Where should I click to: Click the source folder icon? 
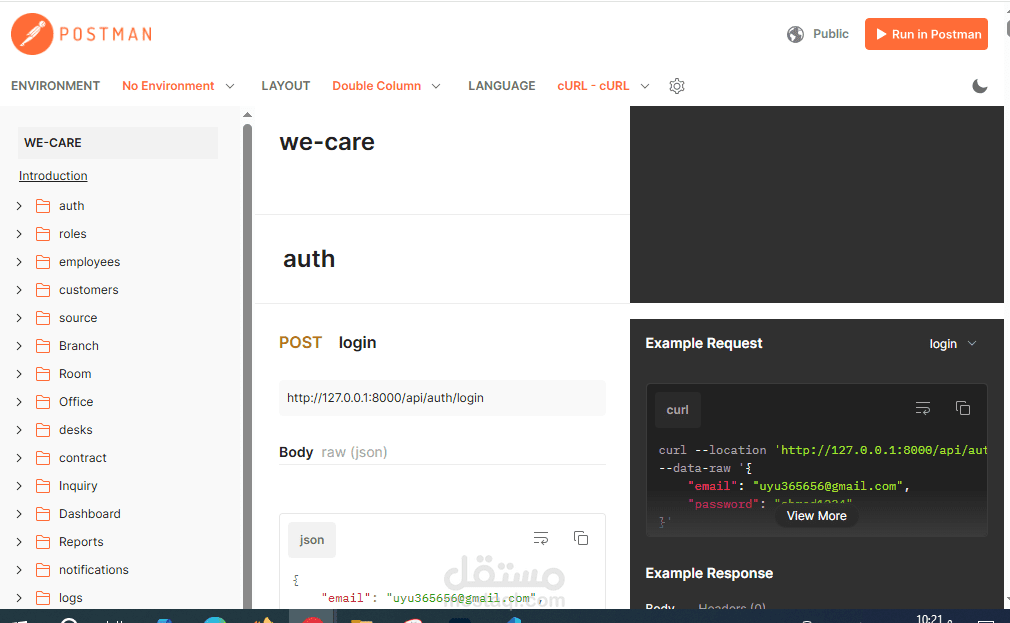pos(43,318)
